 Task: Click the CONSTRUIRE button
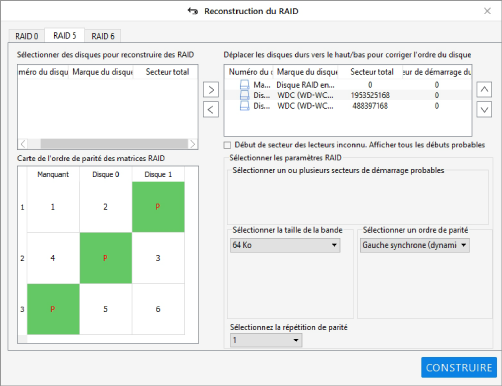(459, 367)
